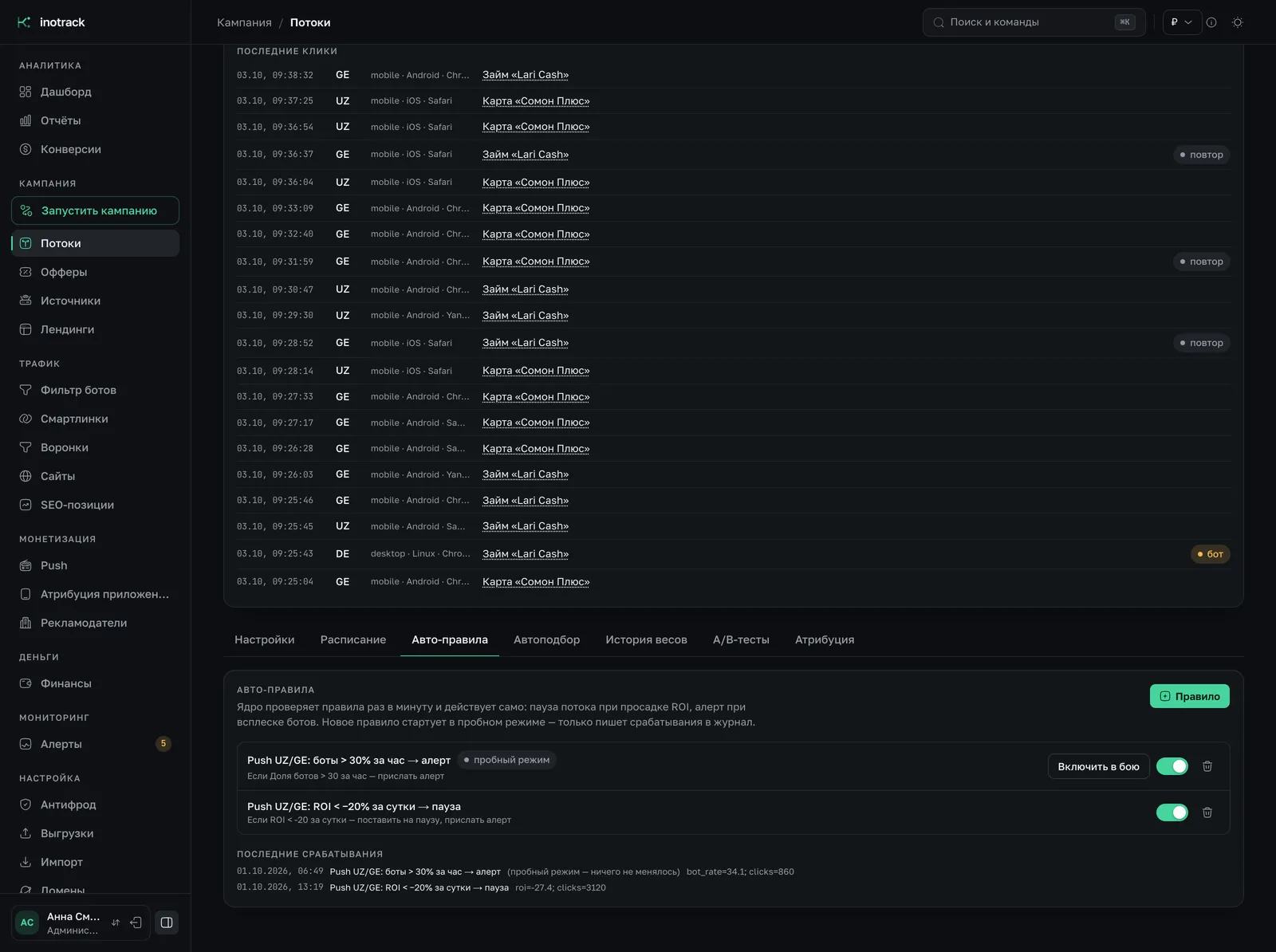The width and height of the screenshot is (1276, 952).
Task: Click Включить в бою button
Action: [1099, 766]
